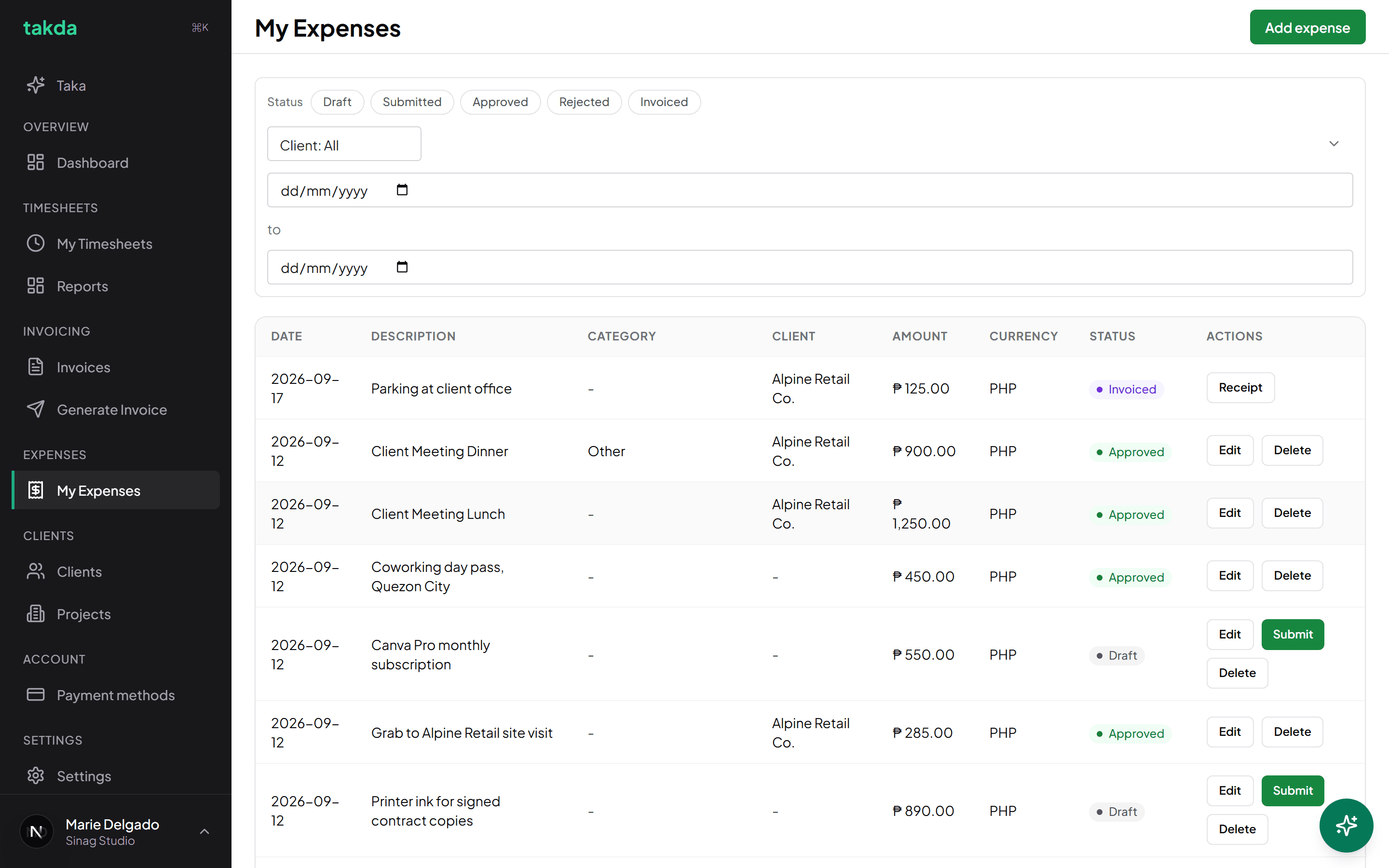Click the Settings gear icon
1389x868 pixels.
coord(36,775)
